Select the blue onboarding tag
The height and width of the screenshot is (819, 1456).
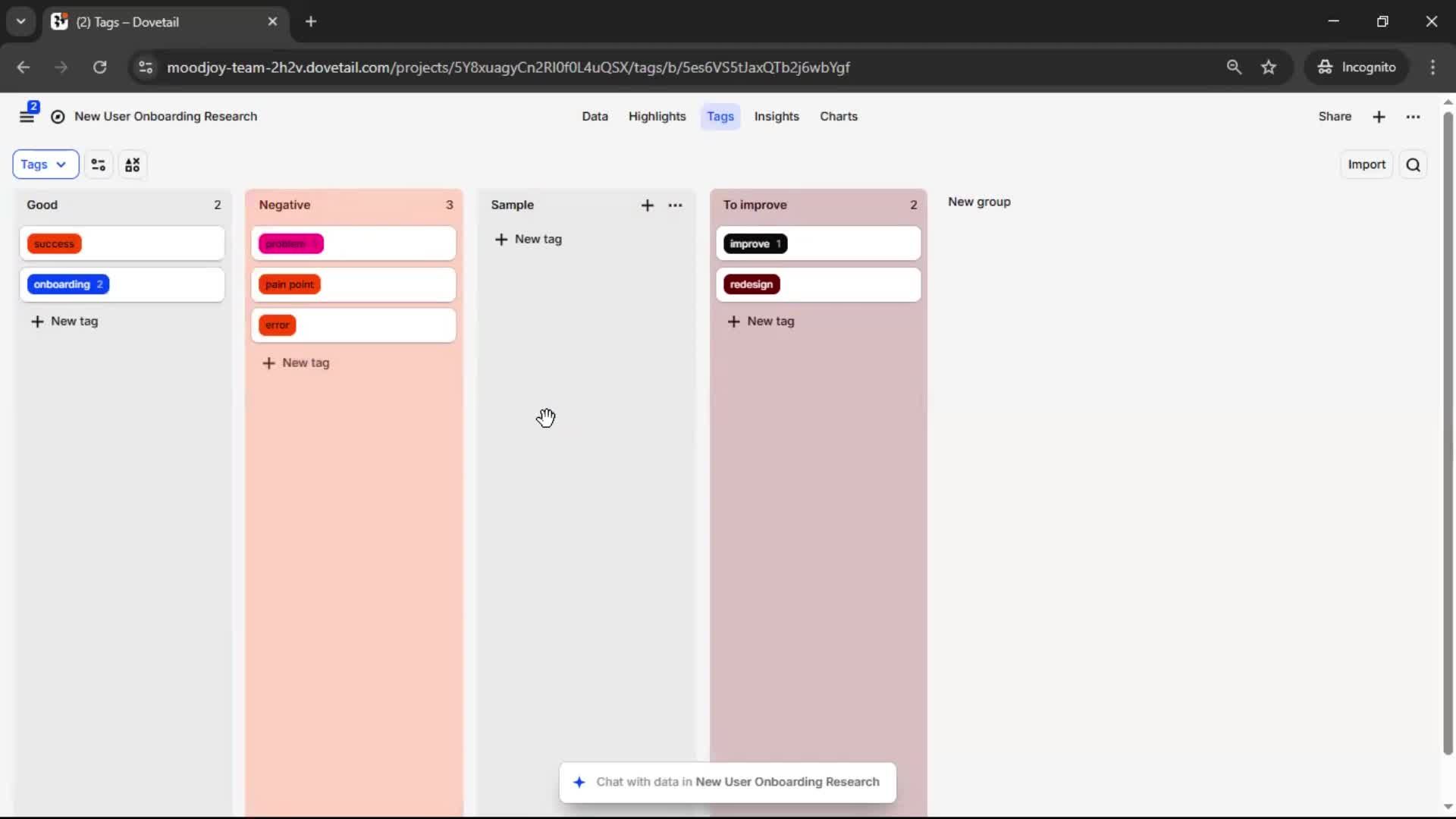click(68, 284)
